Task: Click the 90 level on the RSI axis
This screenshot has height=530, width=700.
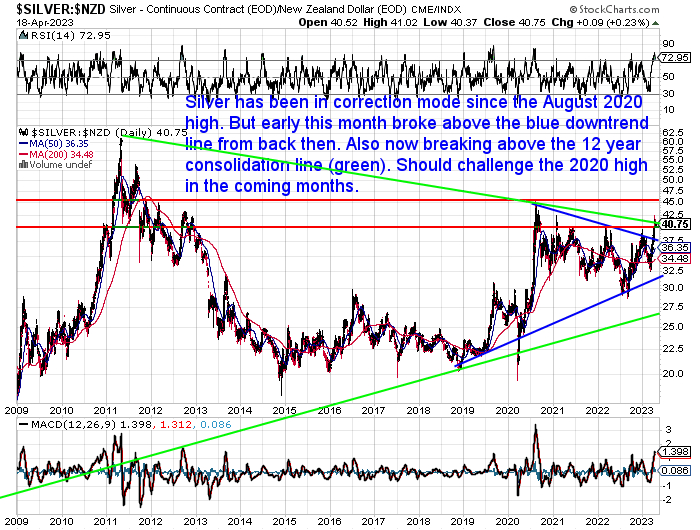Action: 669,44
